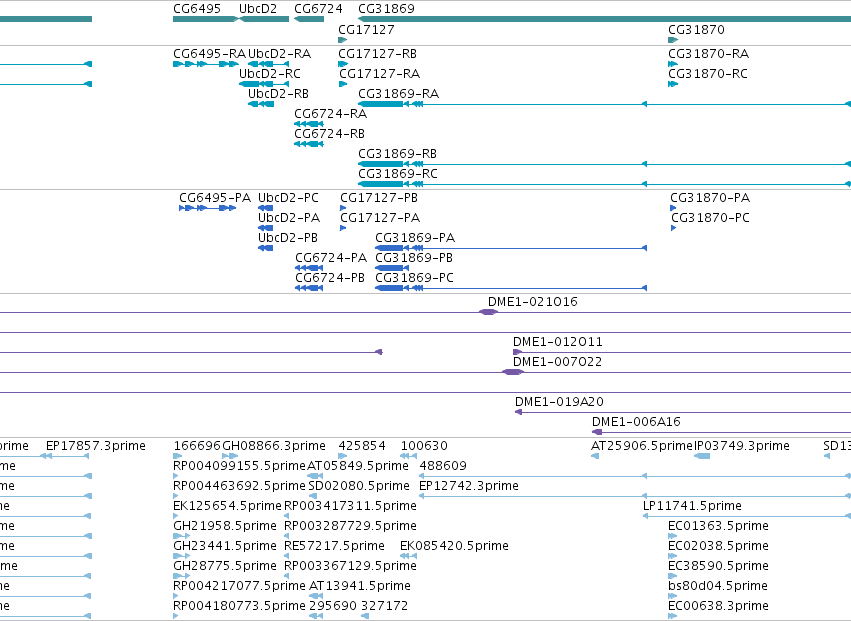This screenshot has height=621, width=851.
Task: Select protein CG6724-PA label
Action: (331, 258)
